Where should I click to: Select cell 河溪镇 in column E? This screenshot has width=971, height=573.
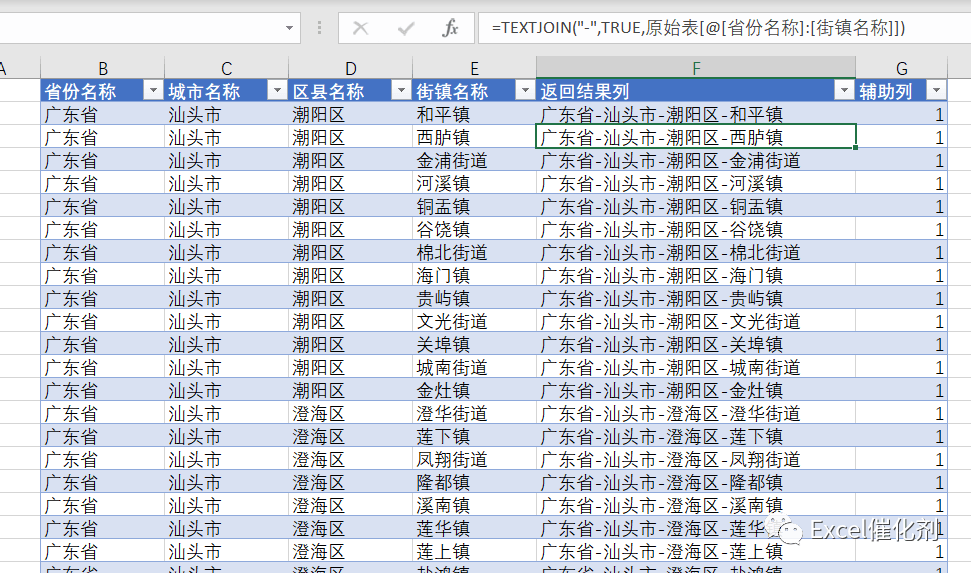click(x=474, y=183)
